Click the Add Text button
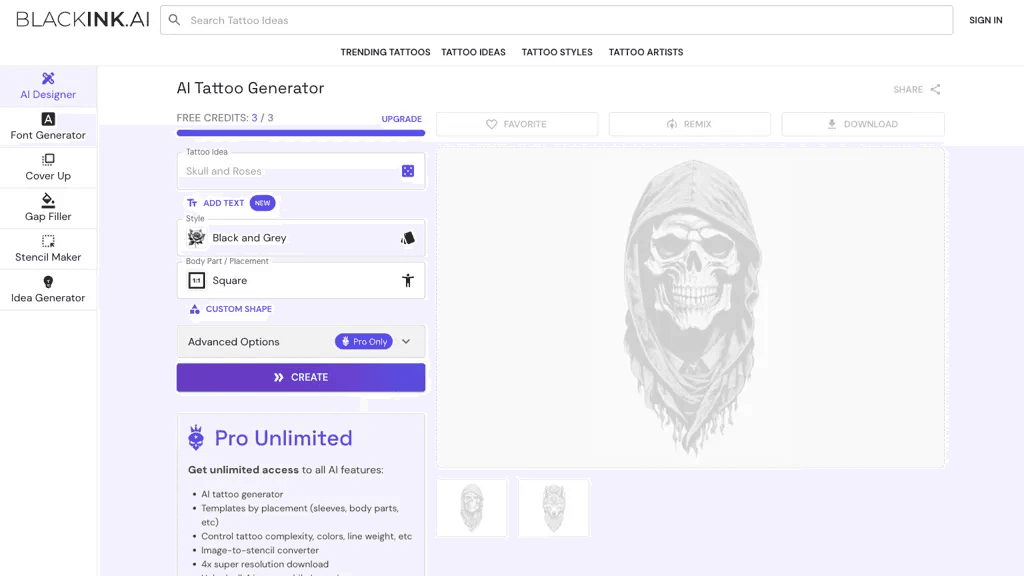The height and width of the screenshot is (576, 1024). click(x=216, y=203)
